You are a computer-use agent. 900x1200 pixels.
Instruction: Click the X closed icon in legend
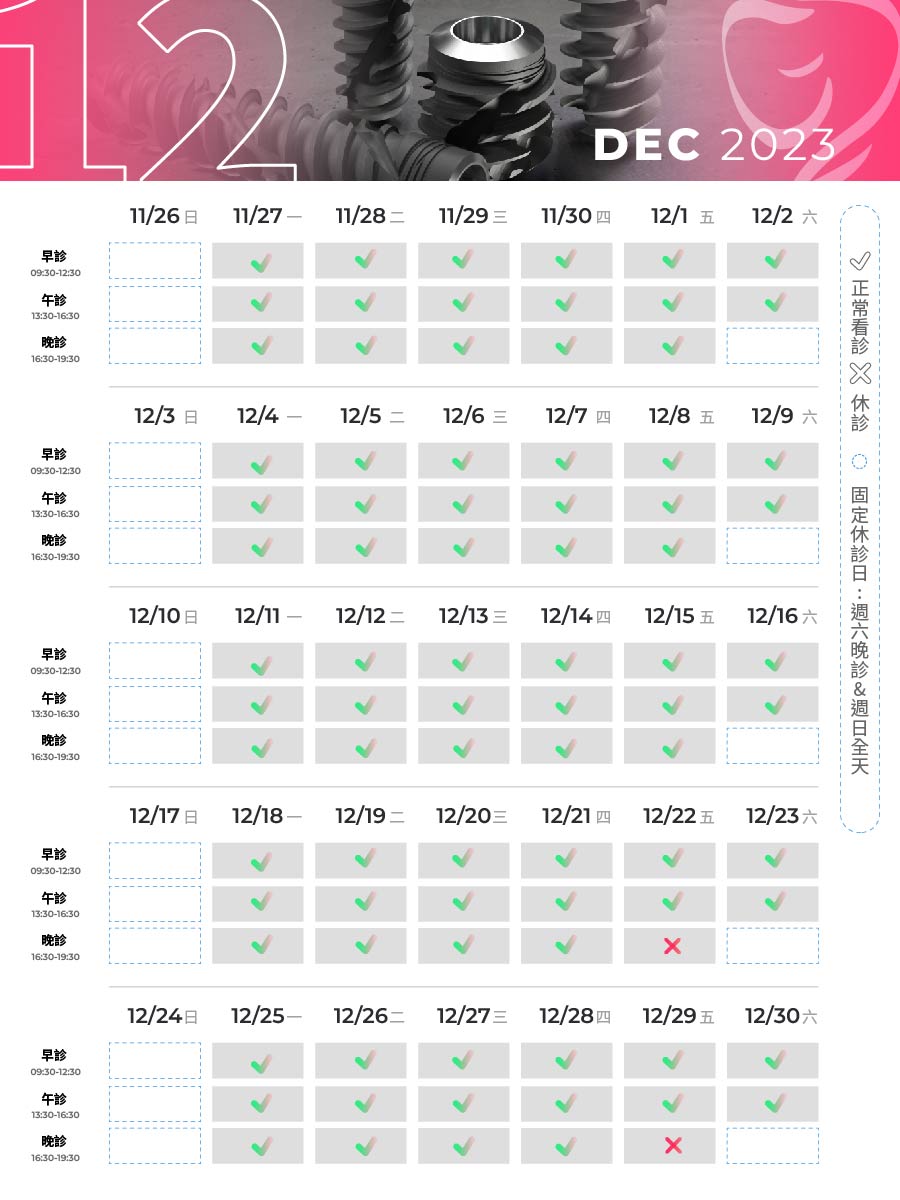(860, 374)
